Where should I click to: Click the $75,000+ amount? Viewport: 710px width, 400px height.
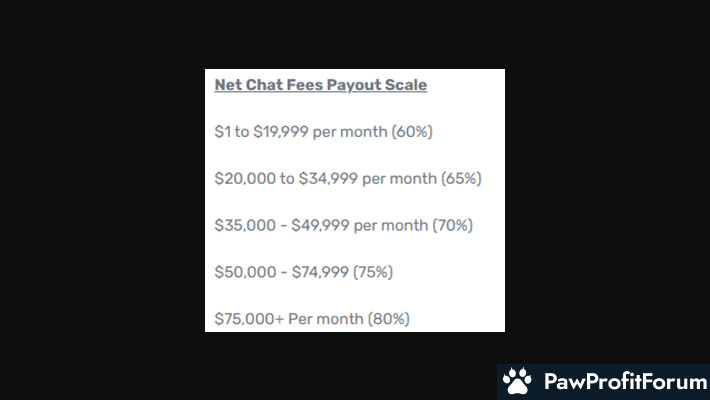point(249,320)
